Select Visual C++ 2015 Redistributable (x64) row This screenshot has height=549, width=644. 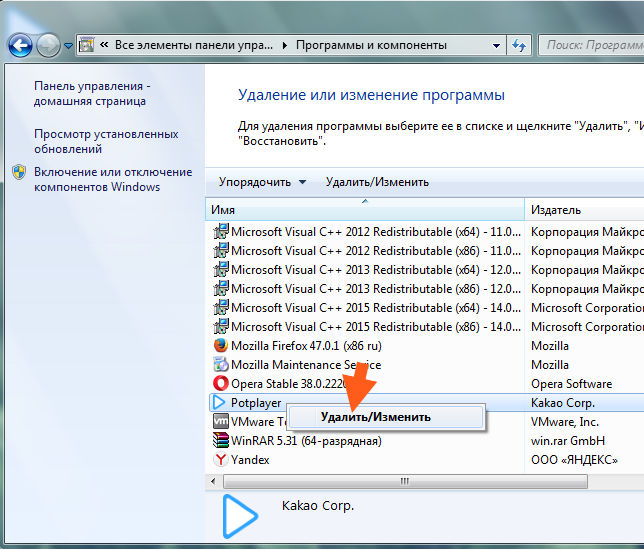[425, 308]
